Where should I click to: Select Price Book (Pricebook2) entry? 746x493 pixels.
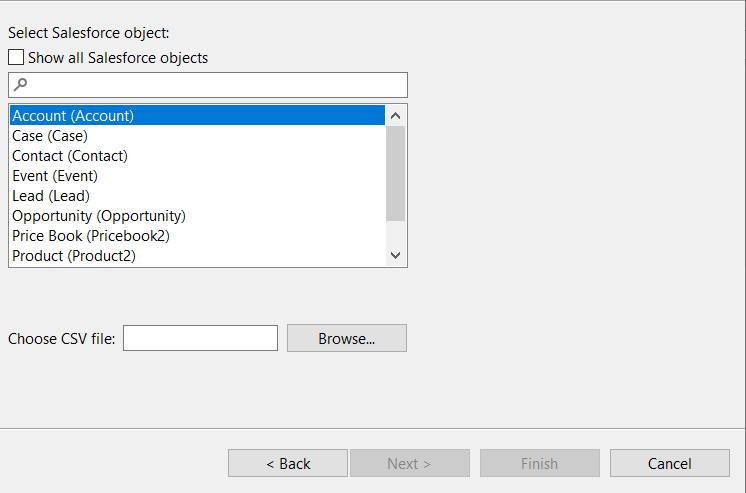click(92, 236)
